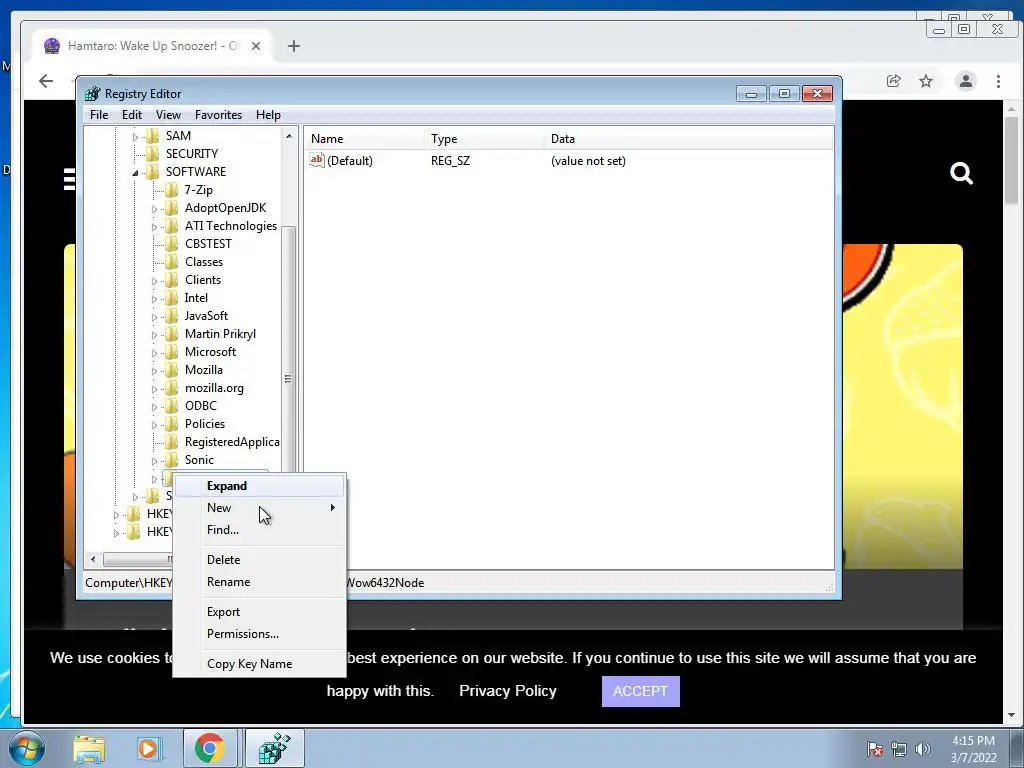The image size is (1024, 768).
Task: Expand the AdoptOpenJDK key
Action: pos(154,209)
